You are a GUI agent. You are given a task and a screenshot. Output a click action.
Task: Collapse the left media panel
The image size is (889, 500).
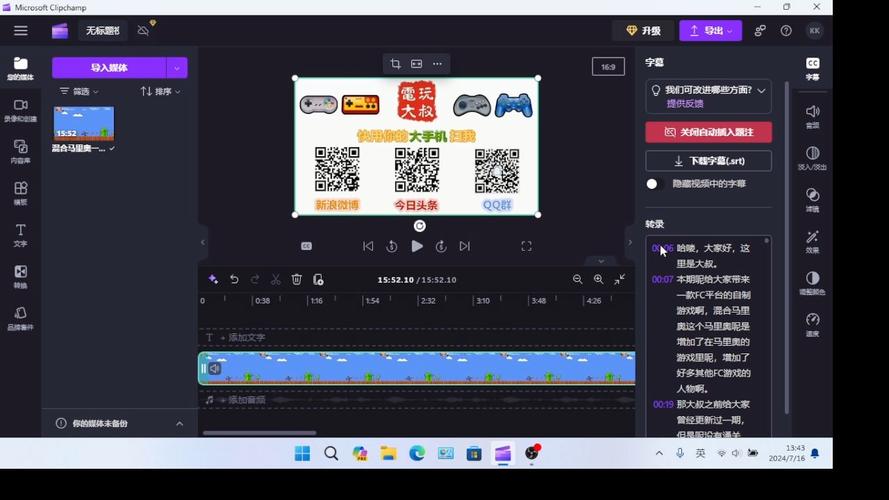pyautogui.click(x=202, y=243)
